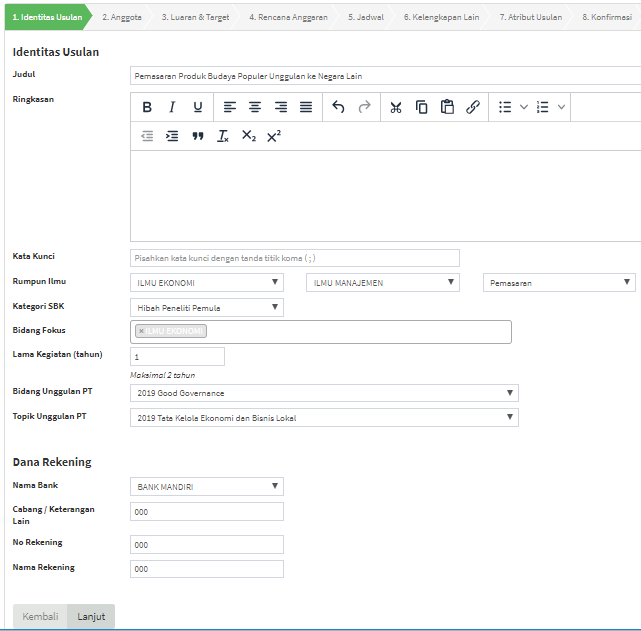This screenshot has width=641, height=631.
Task: Open Bidang Unggulan PT dropdown
Action: pyautogui.click(x=324, y=393)
